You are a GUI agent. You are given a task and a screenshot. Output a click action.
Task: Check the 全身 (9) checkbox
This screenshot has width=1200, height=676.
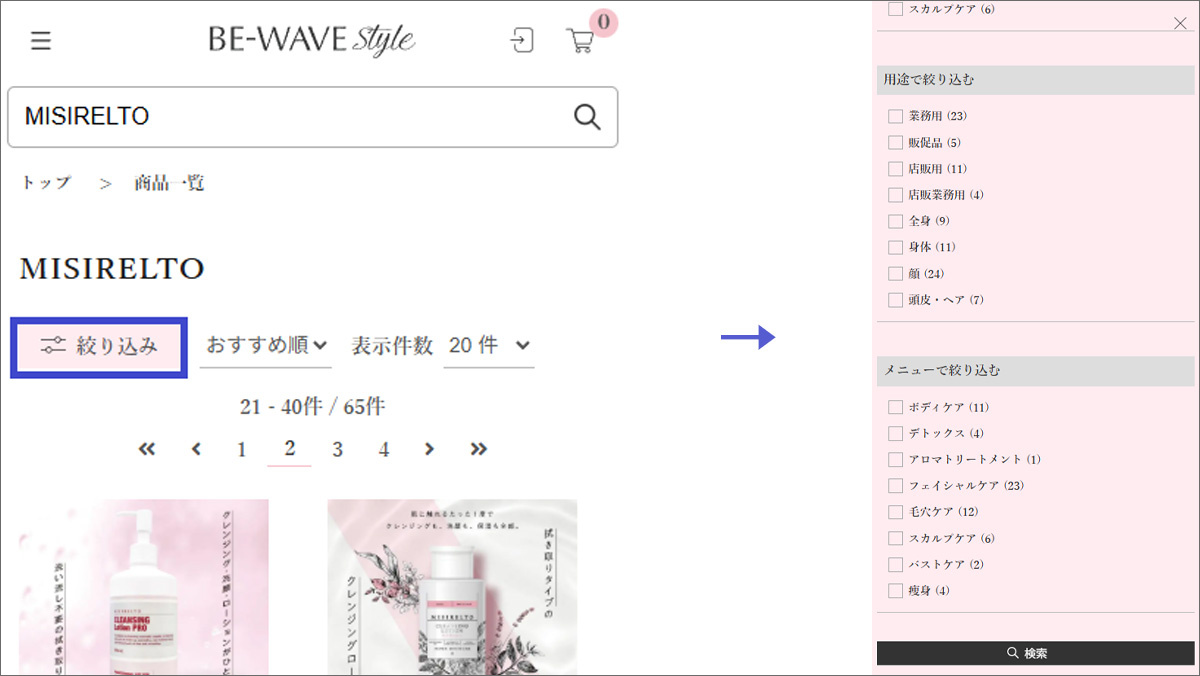click(895, 220)
